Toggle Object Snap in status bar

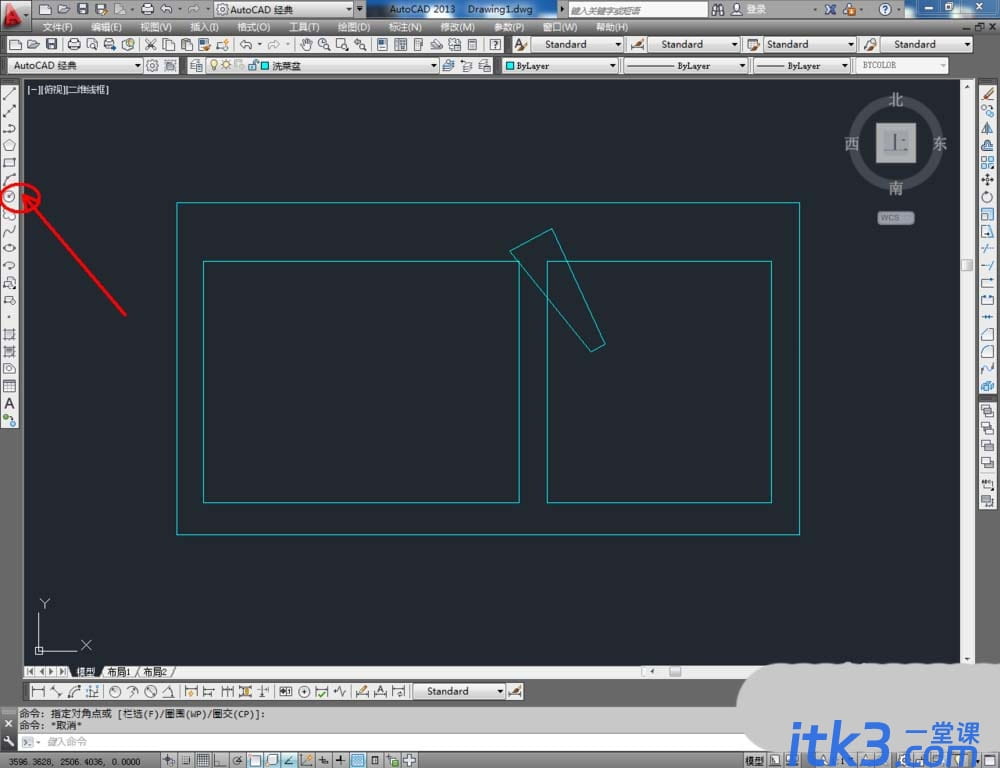[x=254, y=760]
